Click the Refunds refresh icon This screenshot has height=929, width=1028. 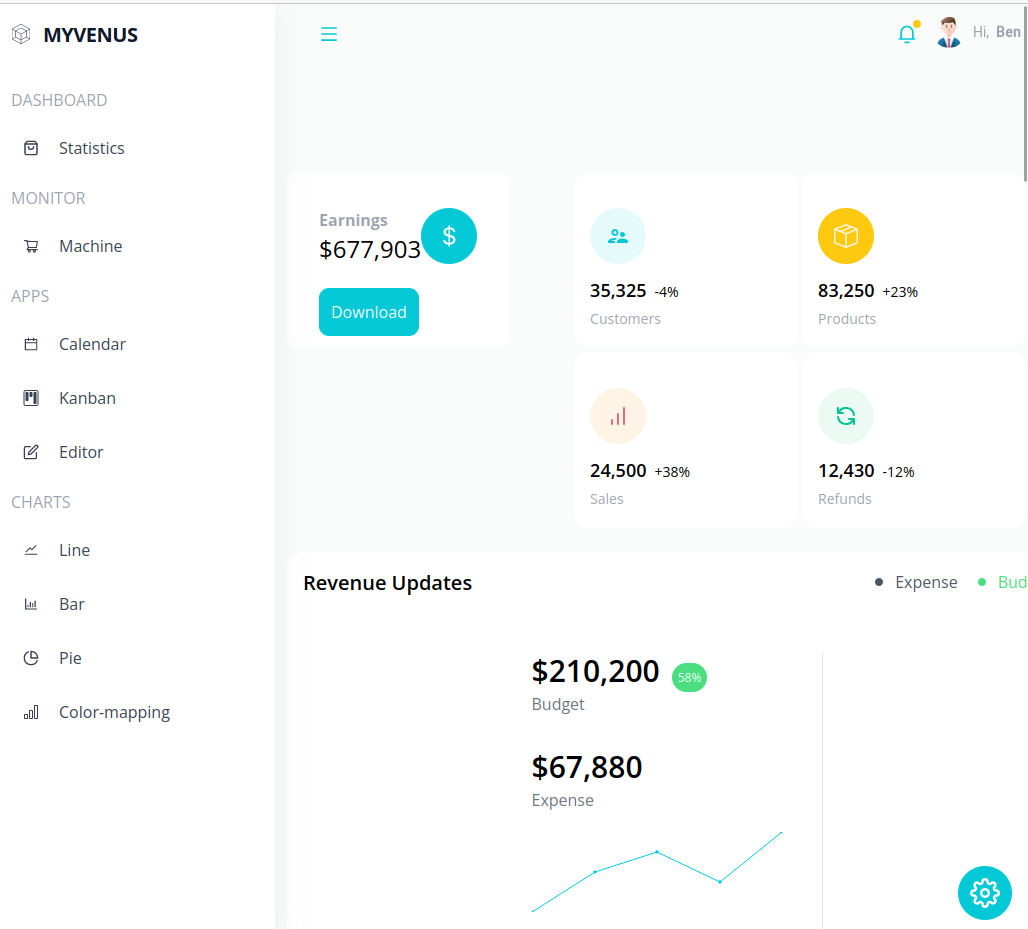pos(846,416)
